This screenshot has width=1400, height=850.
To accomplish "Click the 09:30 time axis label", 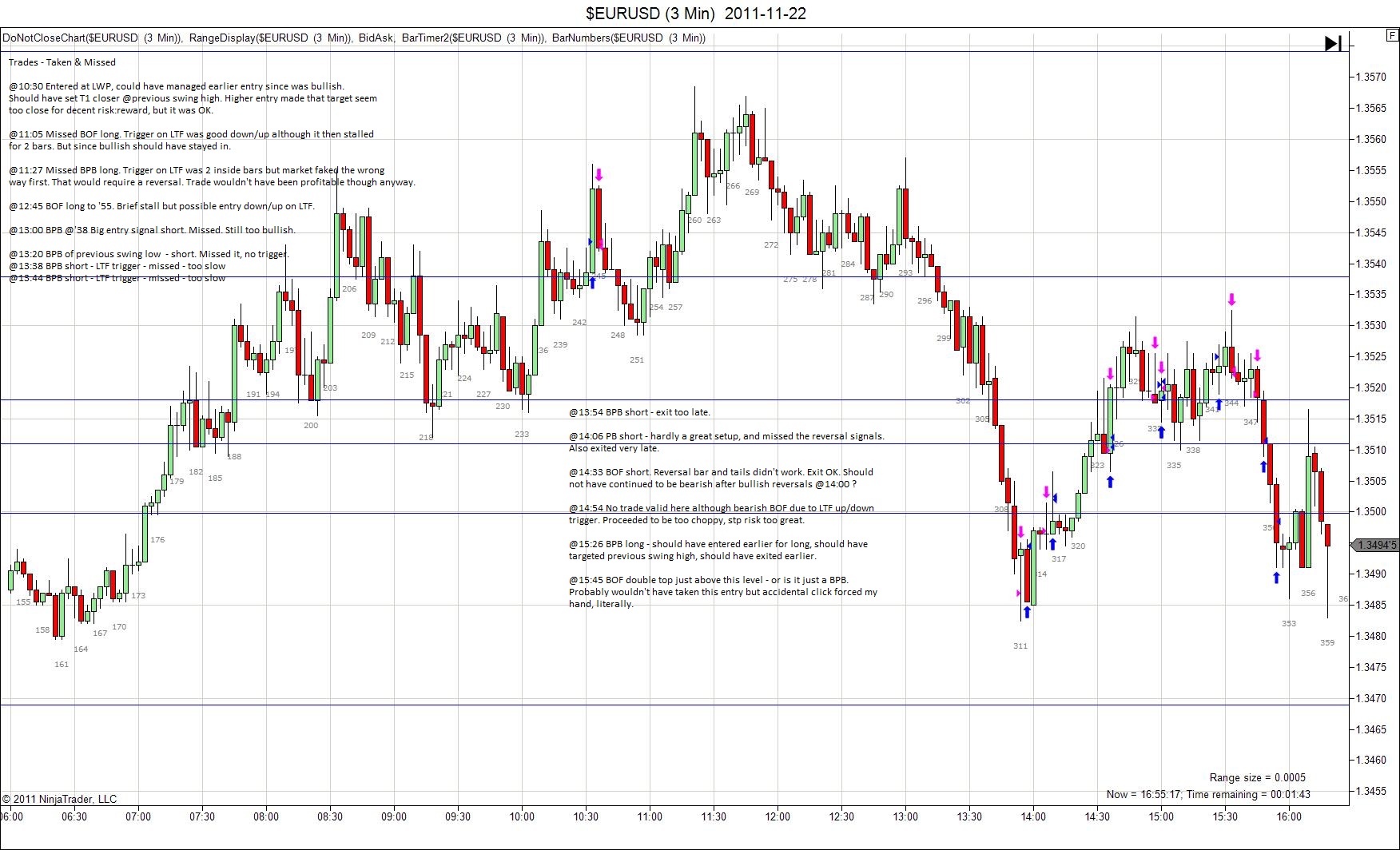I will (x=458, y=816).
